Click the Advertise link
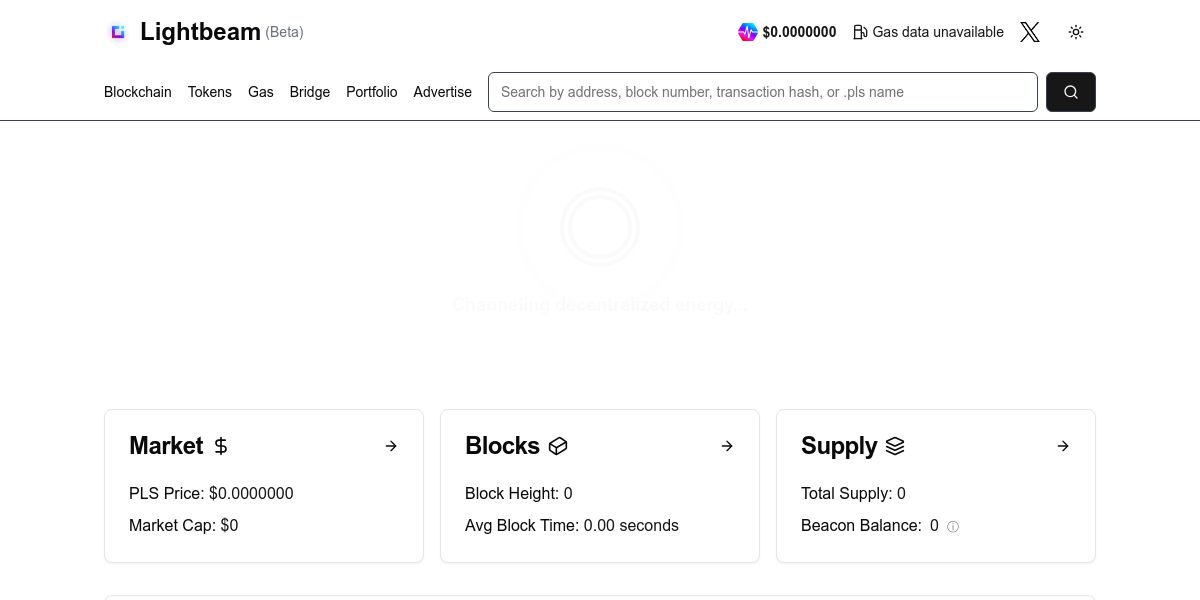The image size is (1200, 600). [x=443, y=92]
